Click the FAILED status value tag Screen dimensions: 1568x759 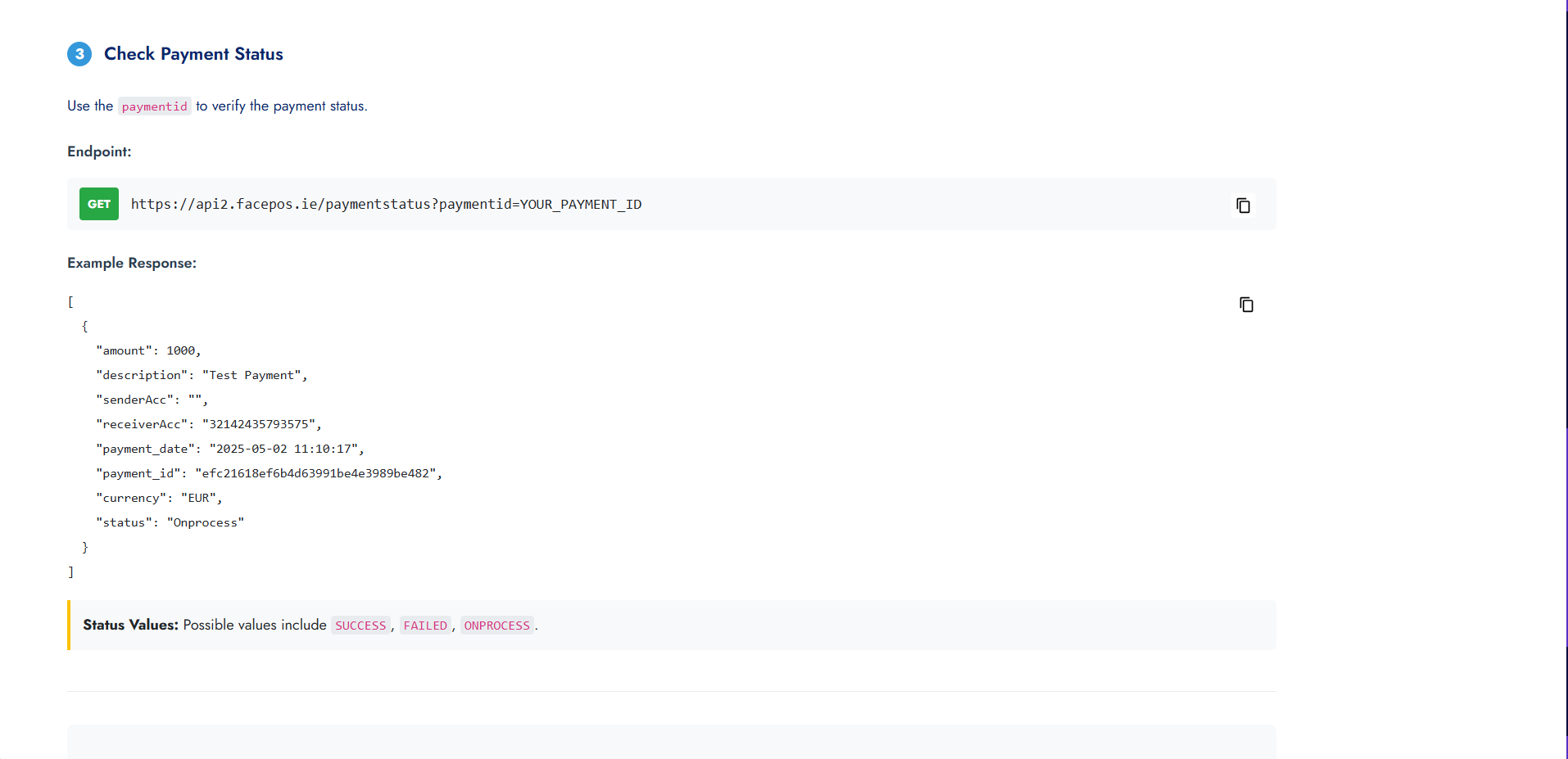click(x=425, y=626)
